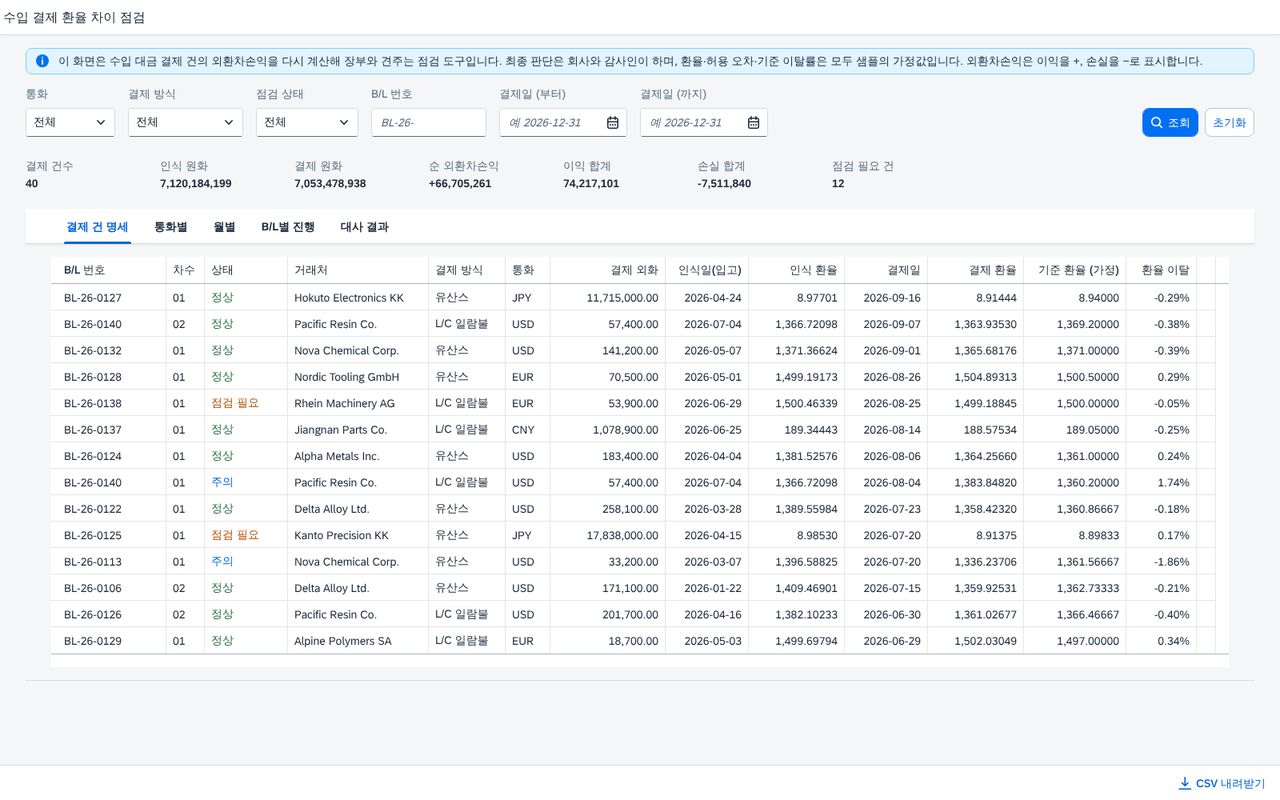1280x800 pixels.
Task: Open the 결제일 (까지) calendar picker icon
Action: point(754,123)
